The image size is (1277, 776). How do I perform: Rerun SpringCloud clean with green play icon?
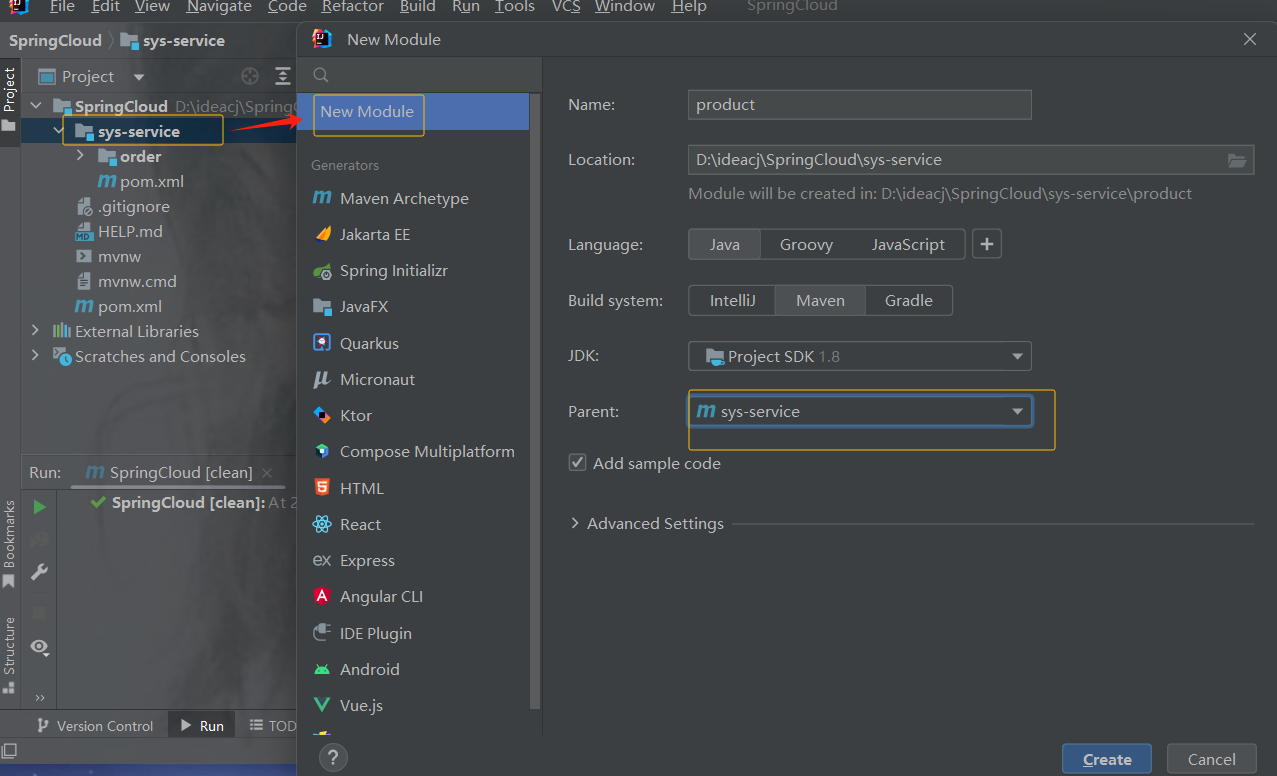click(x=39, y=507)
